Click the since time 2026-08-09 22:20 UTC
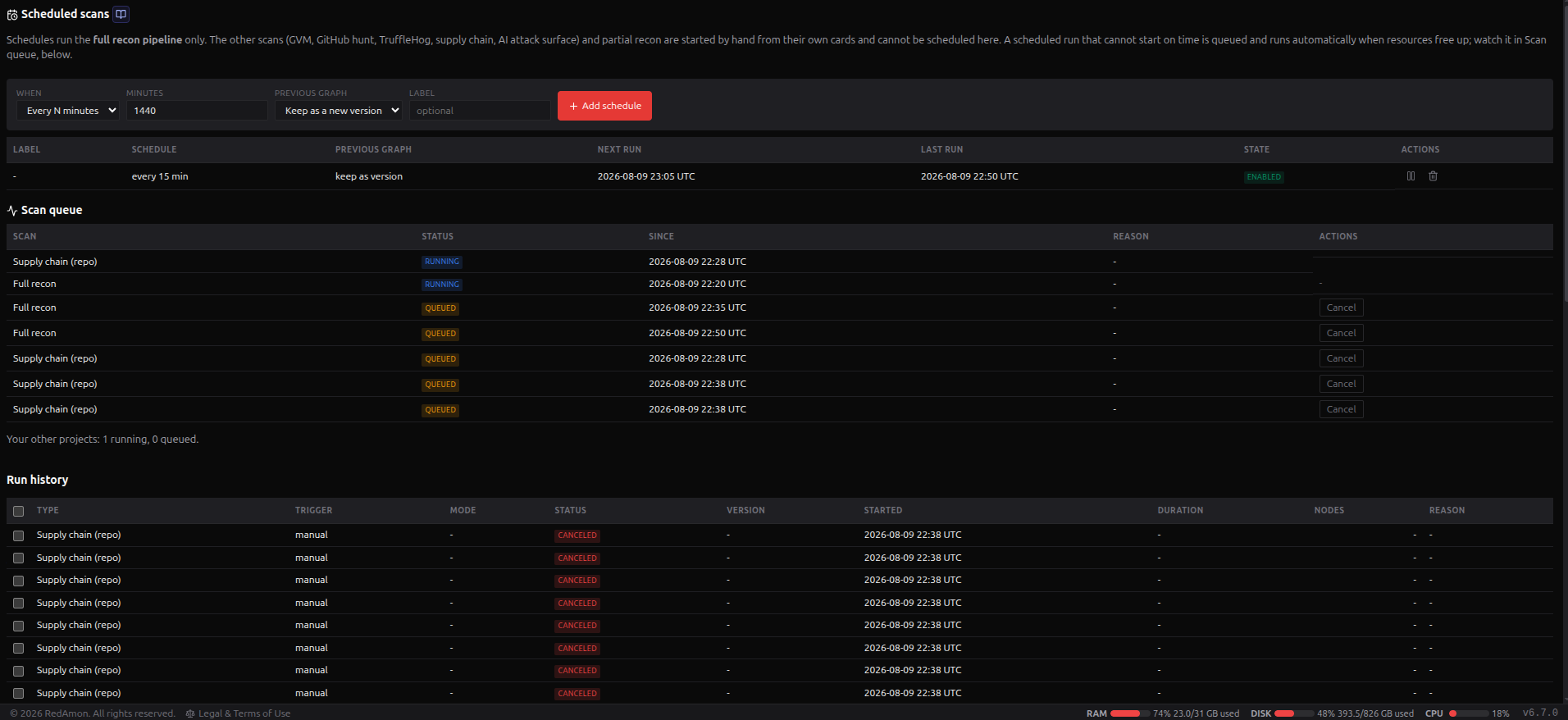This screenshot has height=720, width=1568. 697,284
